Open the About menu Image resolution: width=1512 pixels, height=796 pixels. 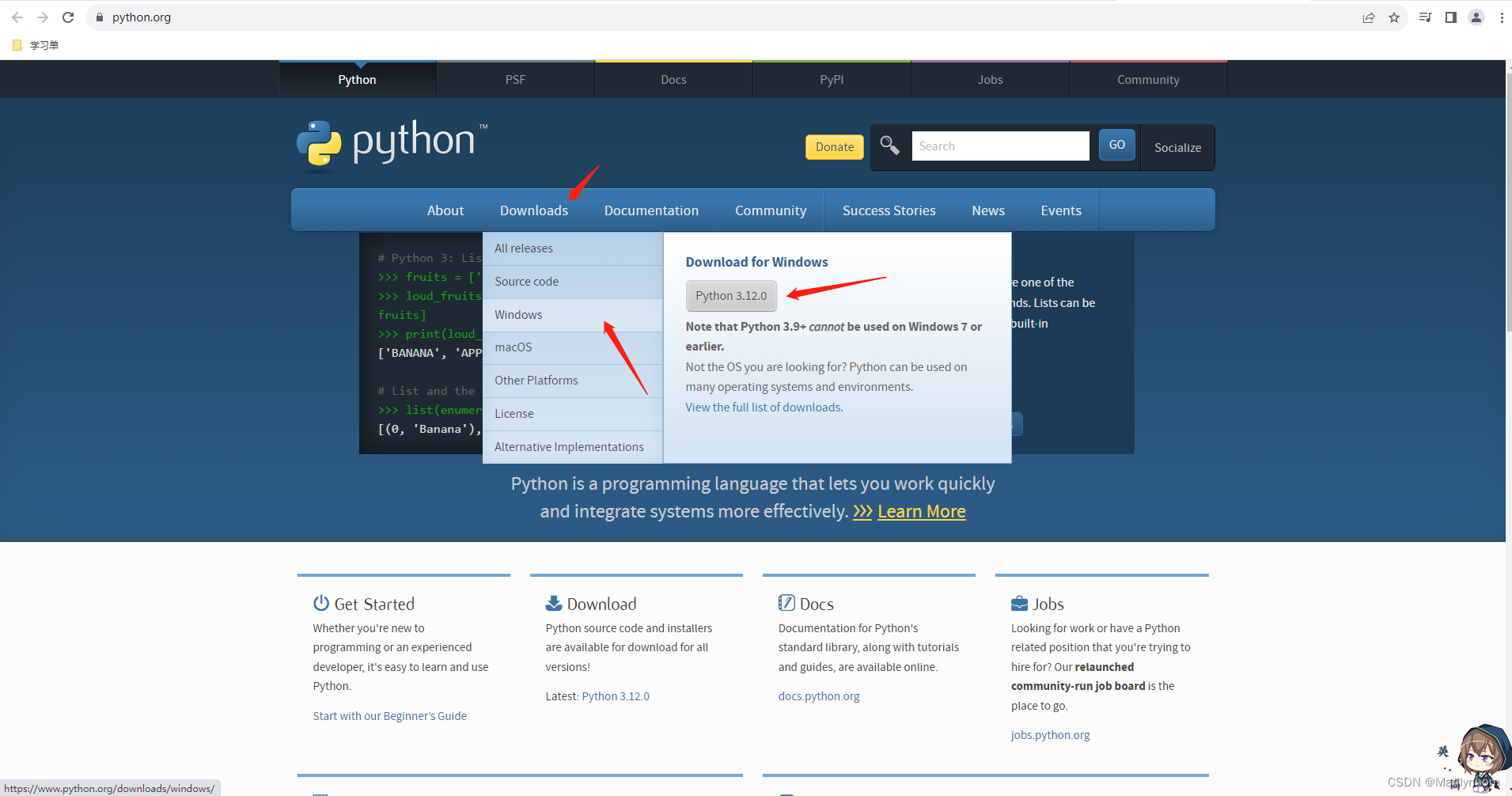point(445,210)
